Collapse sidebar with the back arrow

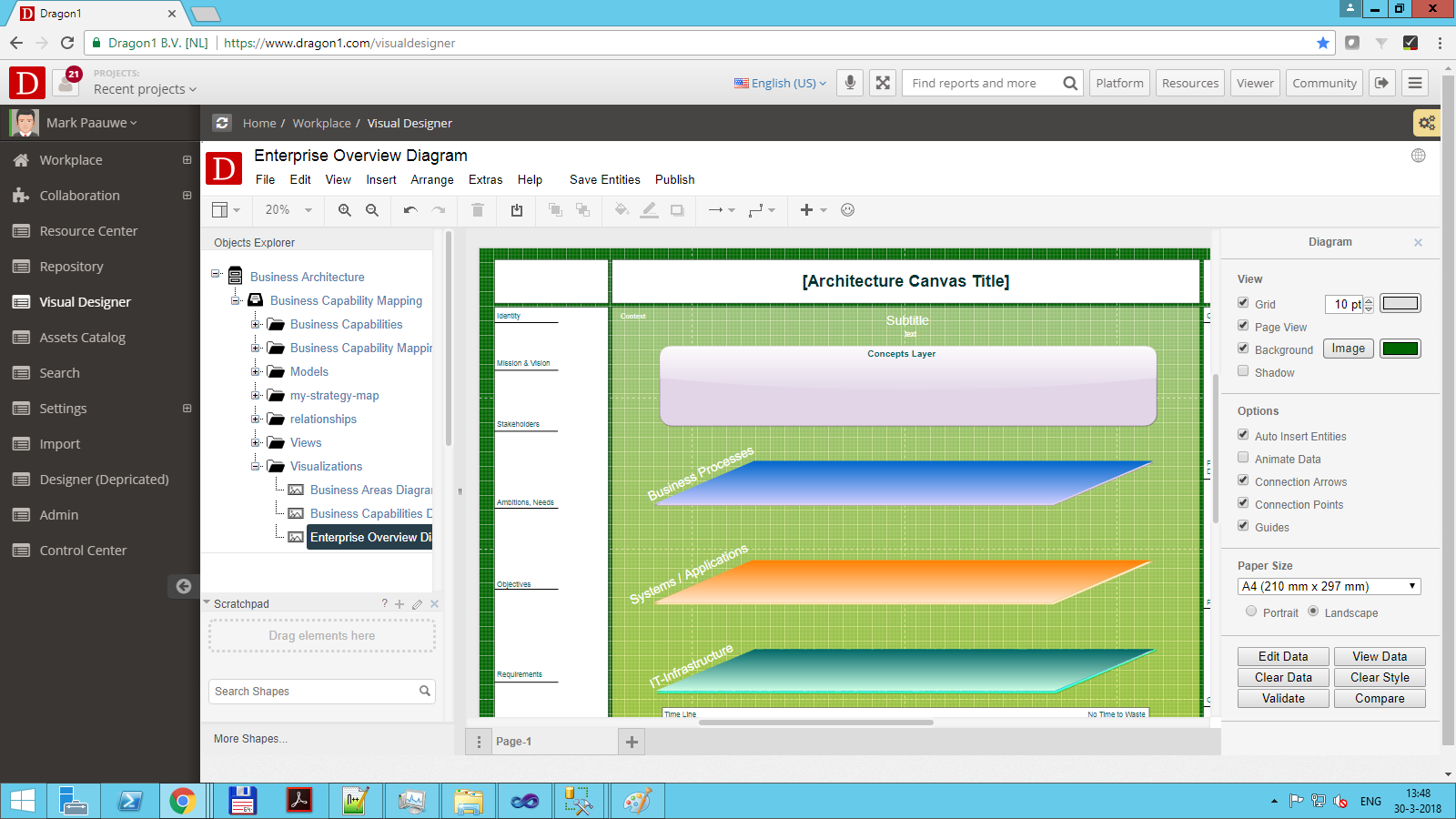tap(183, 586)
